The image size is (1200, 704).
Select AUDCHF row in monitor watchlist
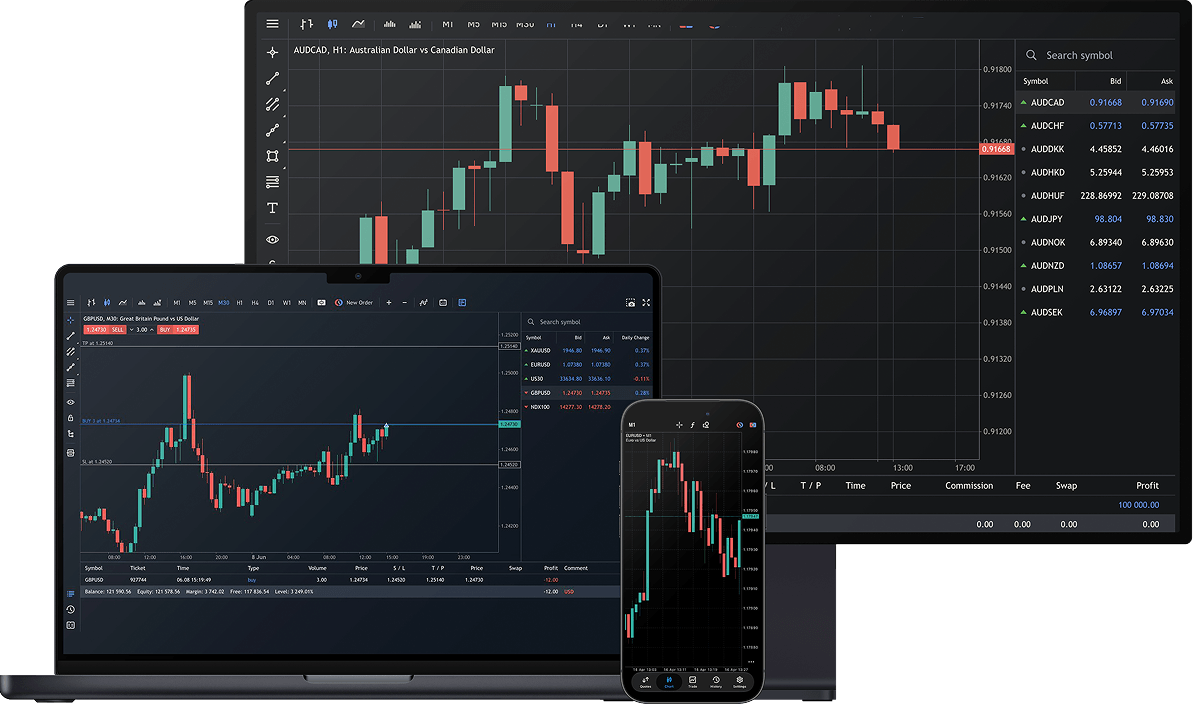coord(1098,126)
